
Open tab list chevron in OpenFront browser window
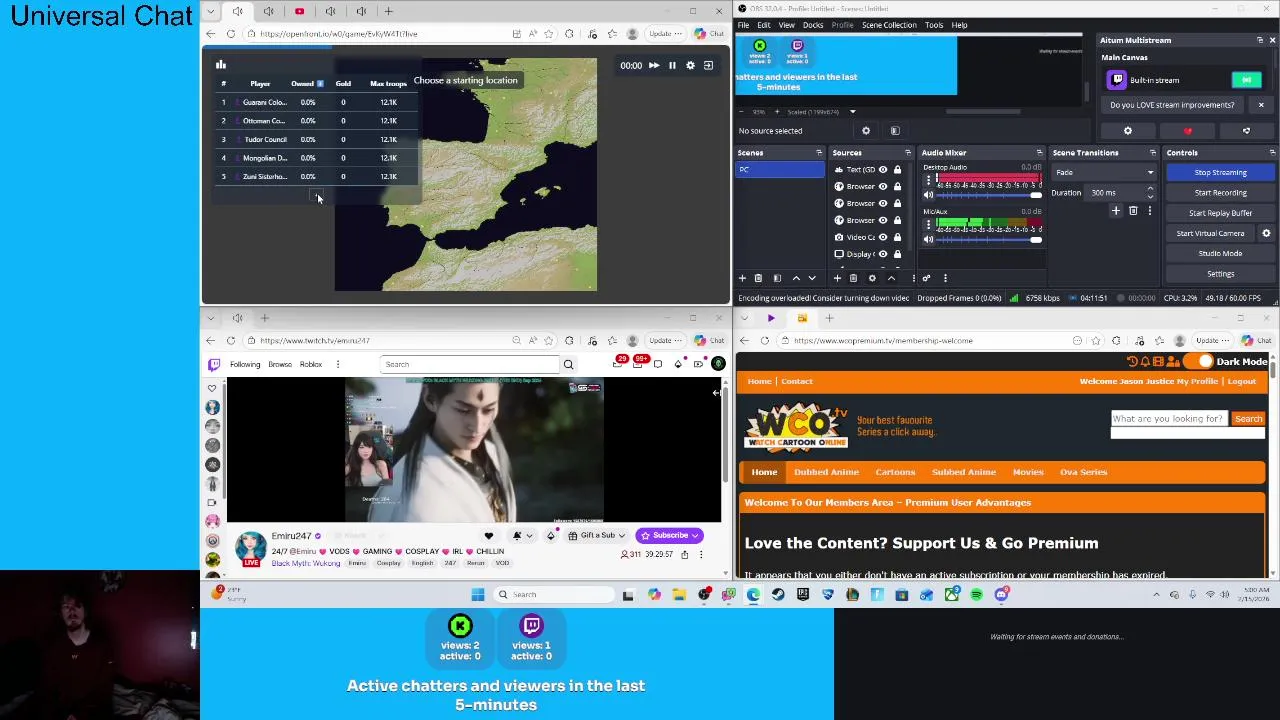point(211,11)
